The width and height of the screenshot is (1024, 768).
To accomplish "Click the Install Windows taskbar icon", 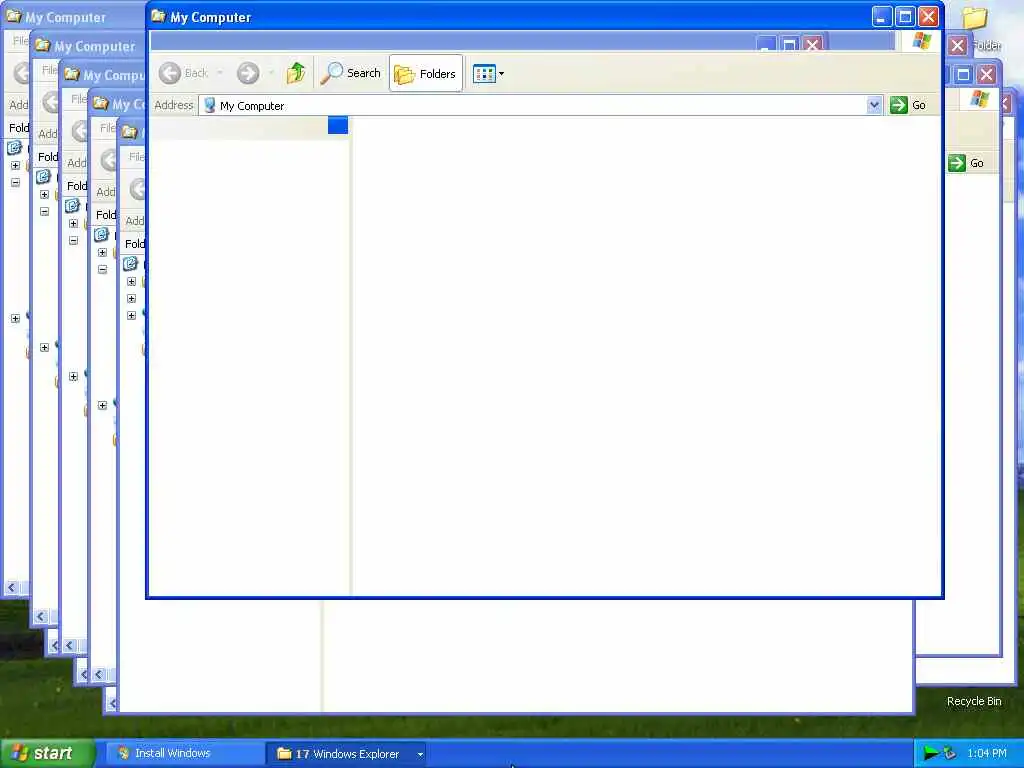I will (123, 753).
